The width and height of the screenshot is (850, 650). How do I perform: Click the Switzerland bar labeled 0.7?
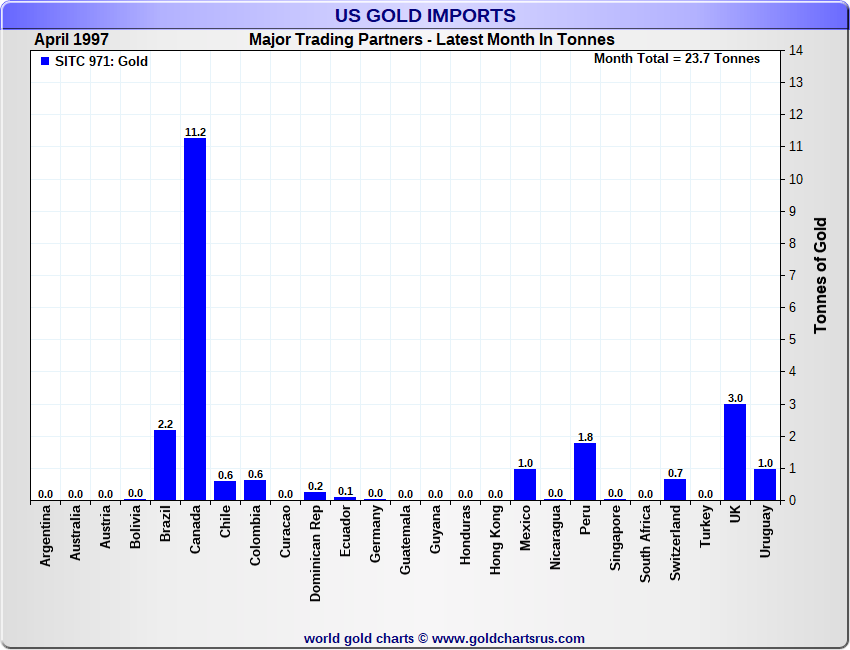675,489
